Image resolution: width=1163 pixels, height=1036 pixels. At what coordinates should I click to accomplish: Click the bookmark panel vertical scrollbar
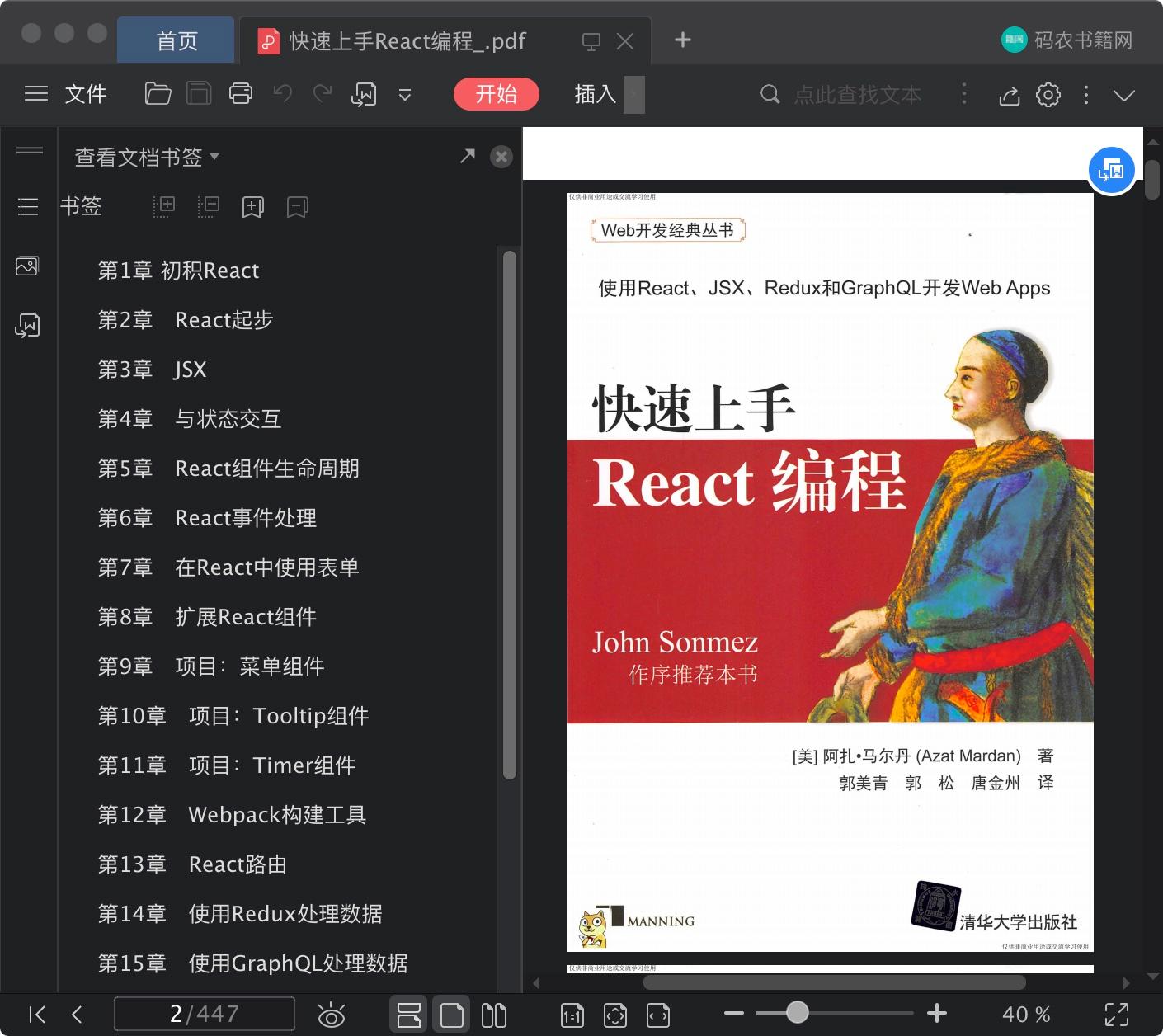coord(510,515)
